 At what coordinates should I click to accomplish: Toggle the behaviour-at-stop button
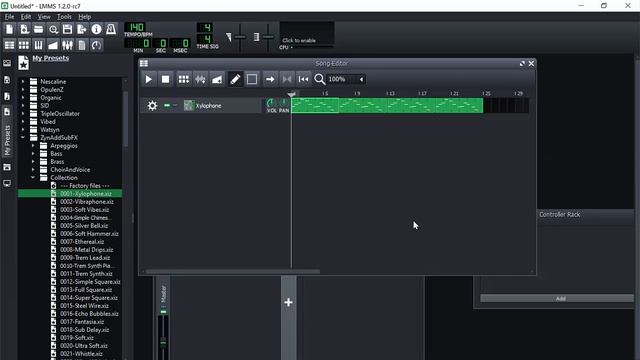click(x=303, y=79)
